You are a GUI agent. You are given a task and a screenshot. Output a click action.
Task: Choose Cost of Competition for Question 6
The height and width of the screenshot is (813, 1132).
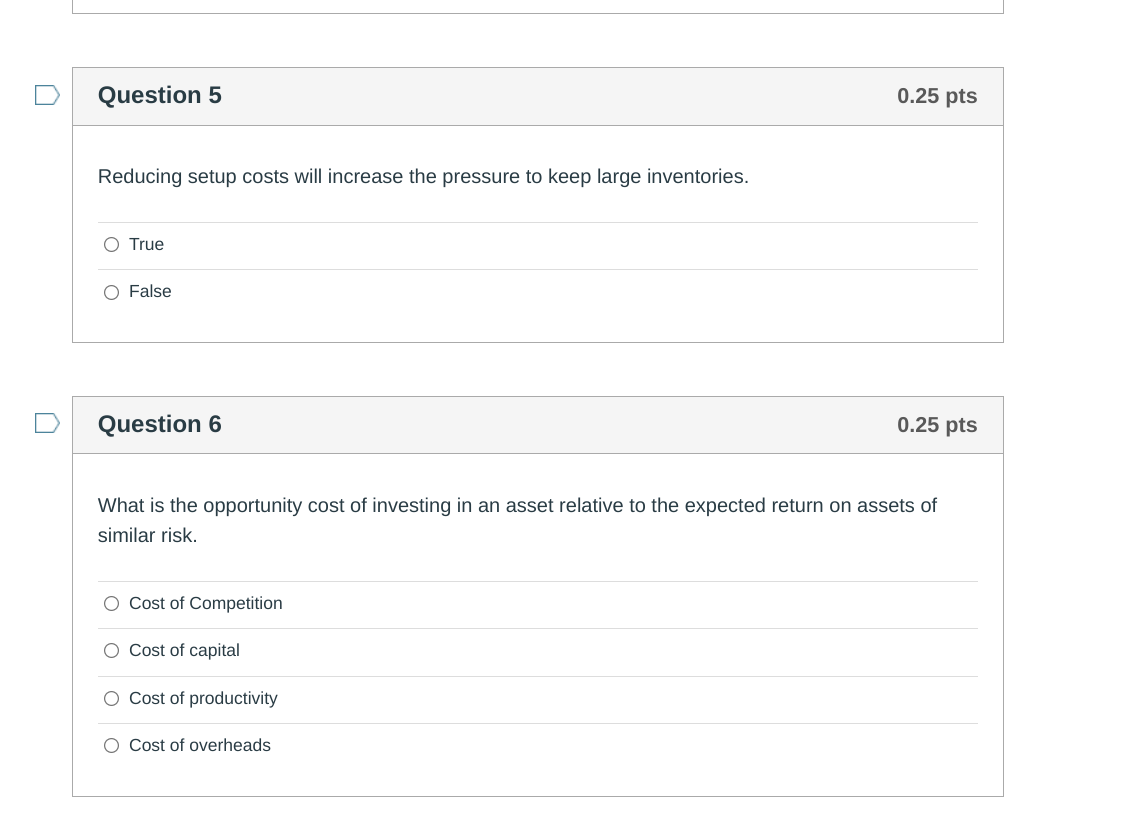click(x=111, y=603)
